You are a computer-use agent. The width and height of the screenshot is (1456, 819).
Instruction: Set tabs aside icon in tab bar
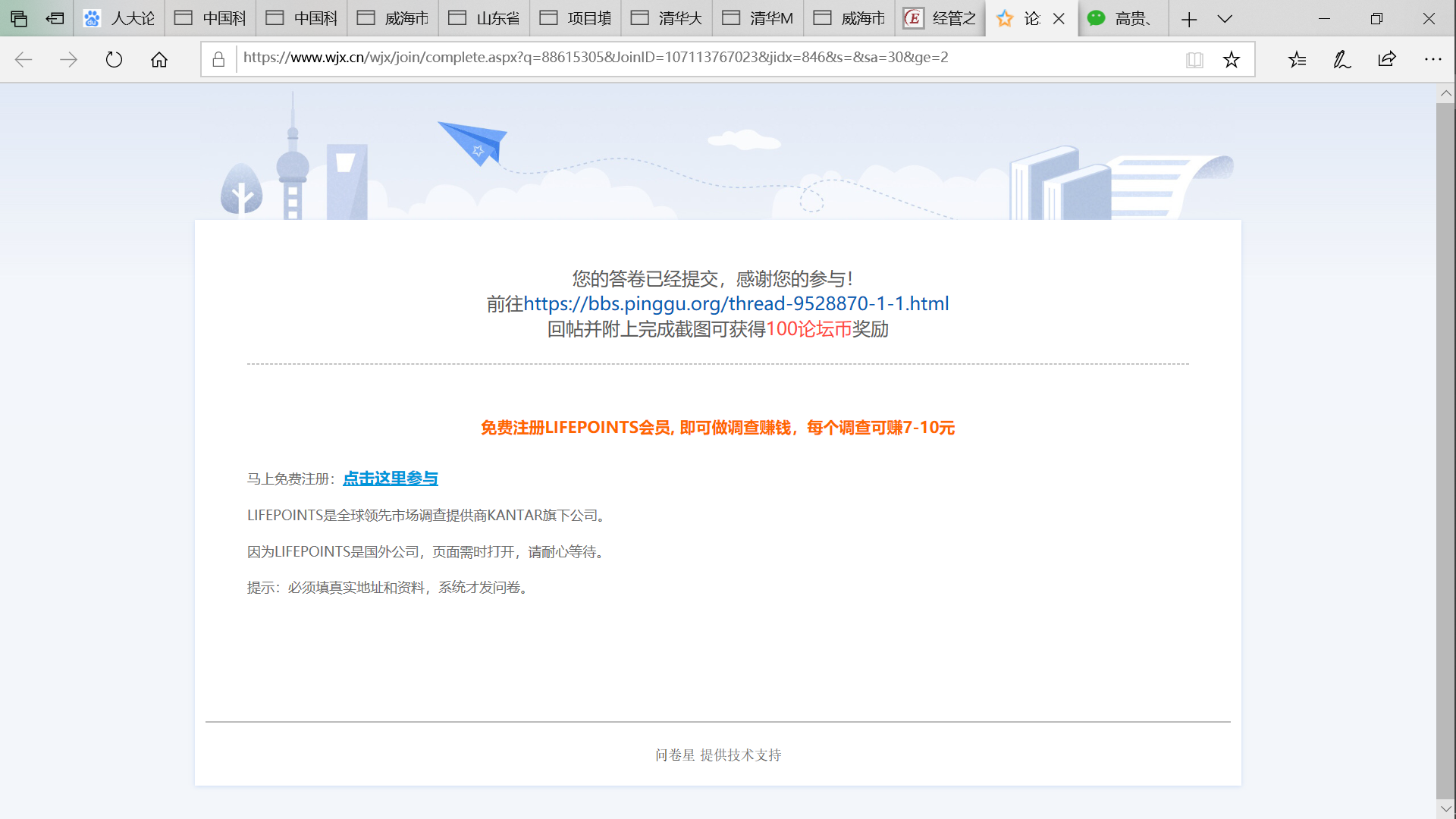55,18
